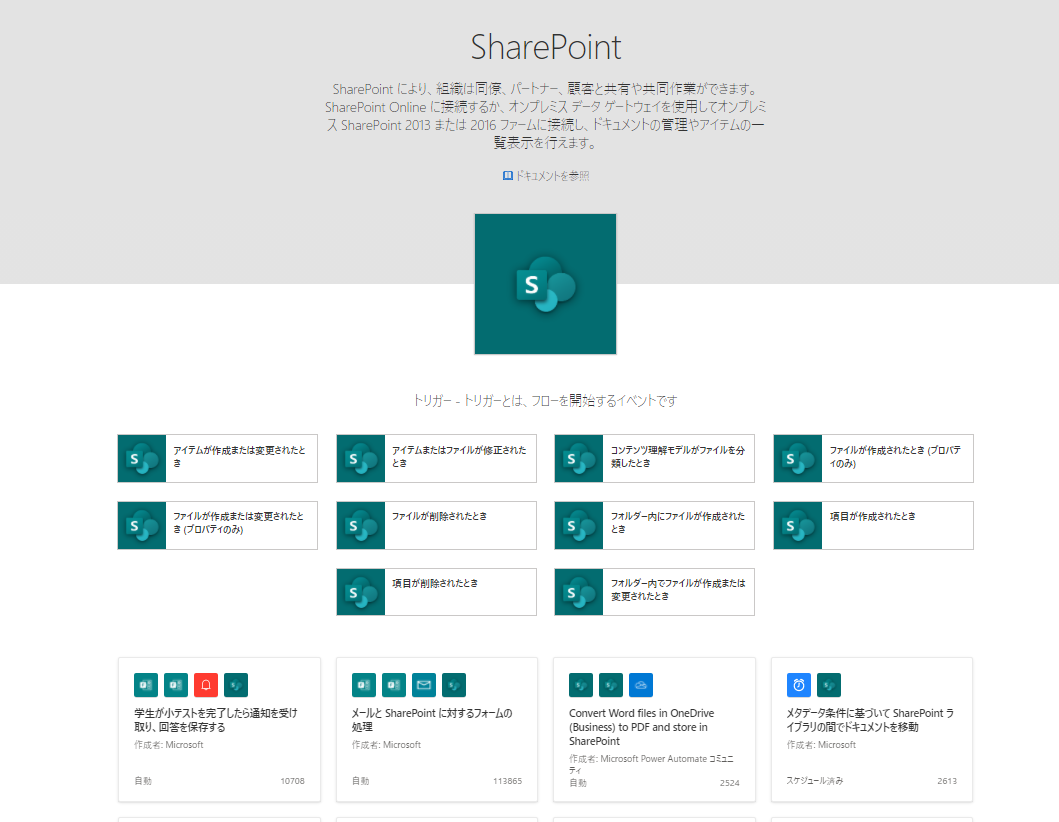Click the SharePoint icon in the 'メールと SharePoint' card
Screen dimensions: 1059x822
(x=454, y=685)
